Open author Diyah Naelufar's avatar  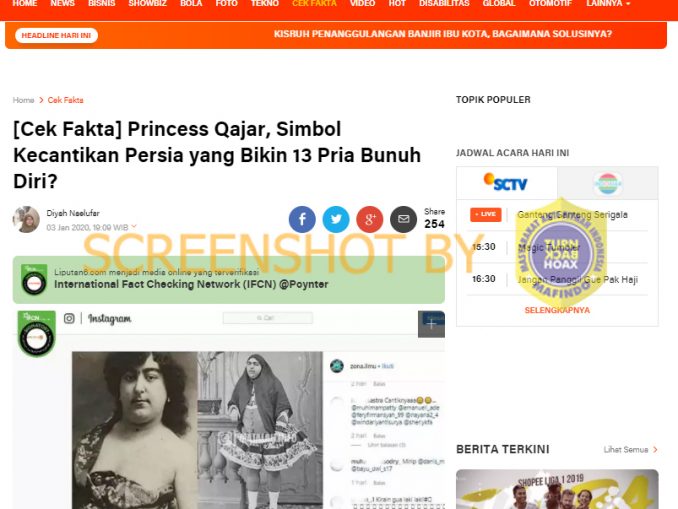[x=26, y=219]
